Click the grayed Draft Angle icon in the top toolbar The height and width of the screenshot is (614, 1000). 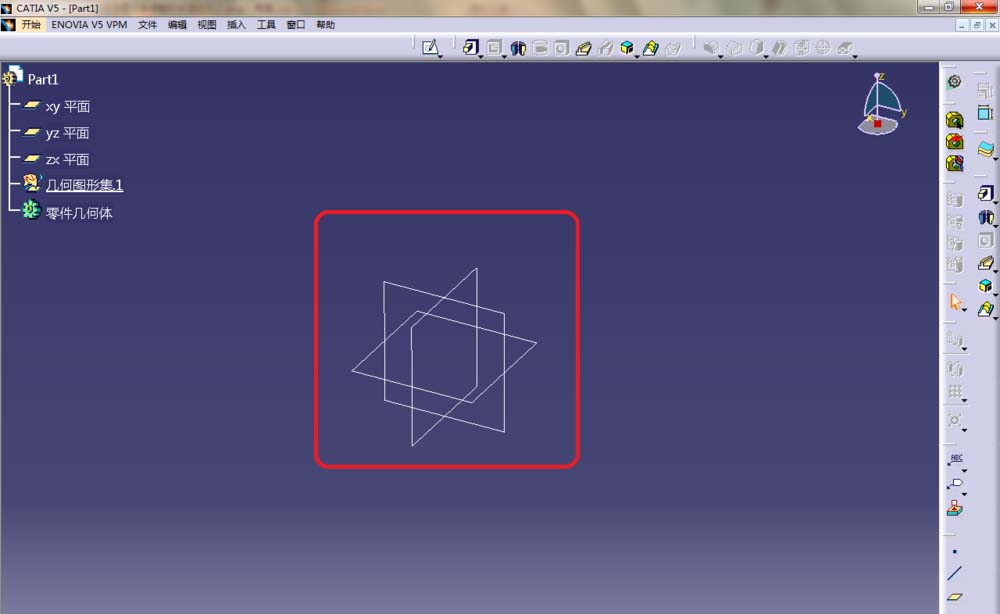tap(756, 48)
